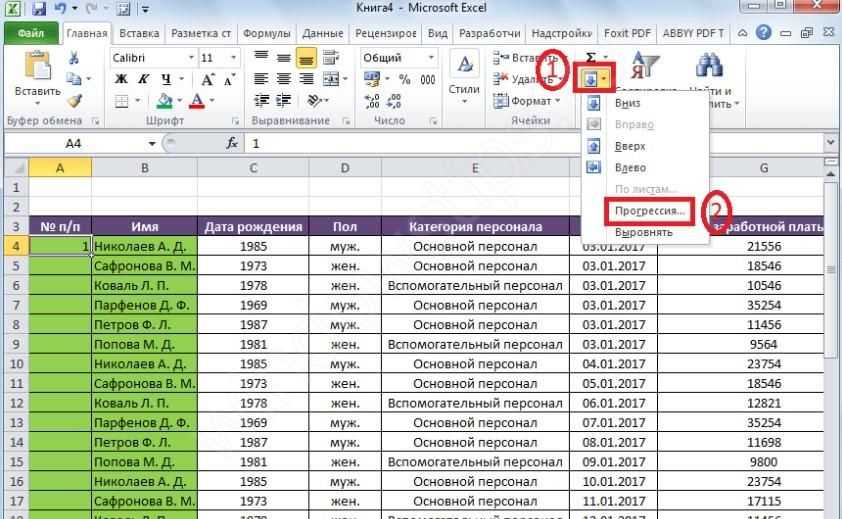
Task: Click the AutoSum sigma icon
Action: point(590,58)
